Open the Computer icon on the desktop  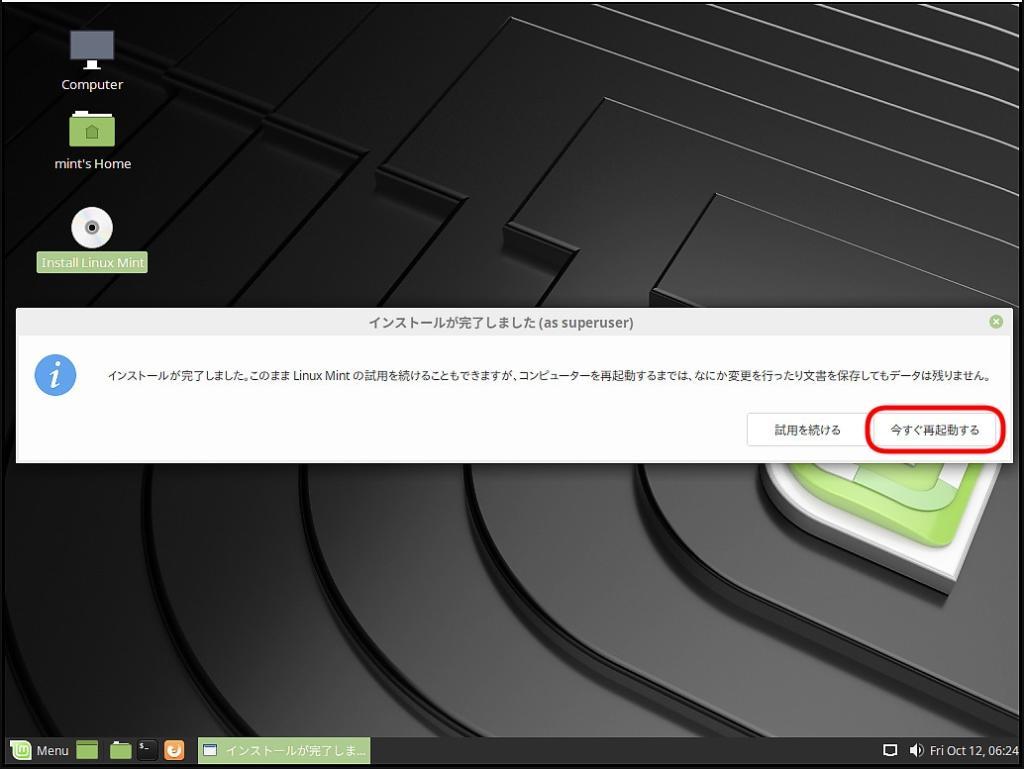coord(91,45)
